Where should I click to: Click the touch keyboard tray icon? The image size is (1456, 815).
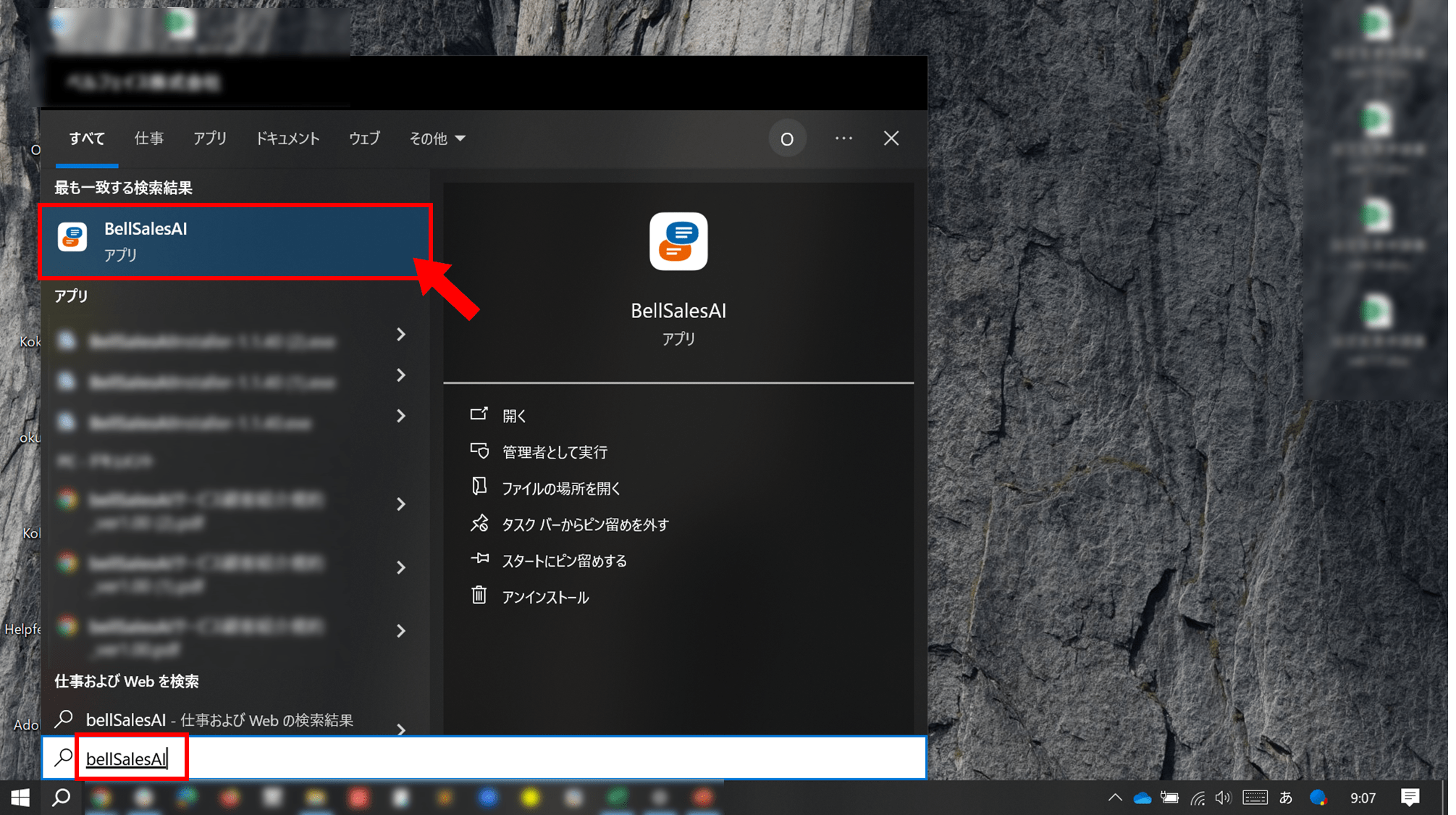point(1255,798)
